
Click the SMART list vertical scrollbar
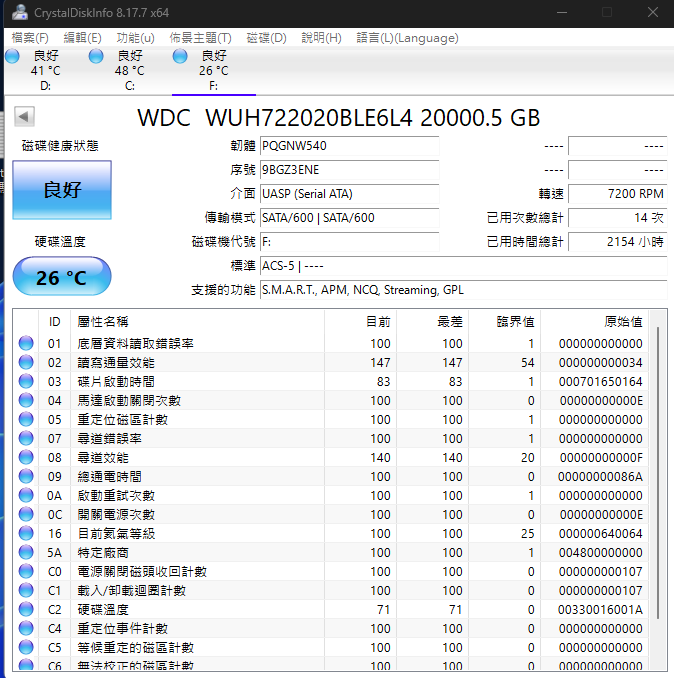pos(658,472)
